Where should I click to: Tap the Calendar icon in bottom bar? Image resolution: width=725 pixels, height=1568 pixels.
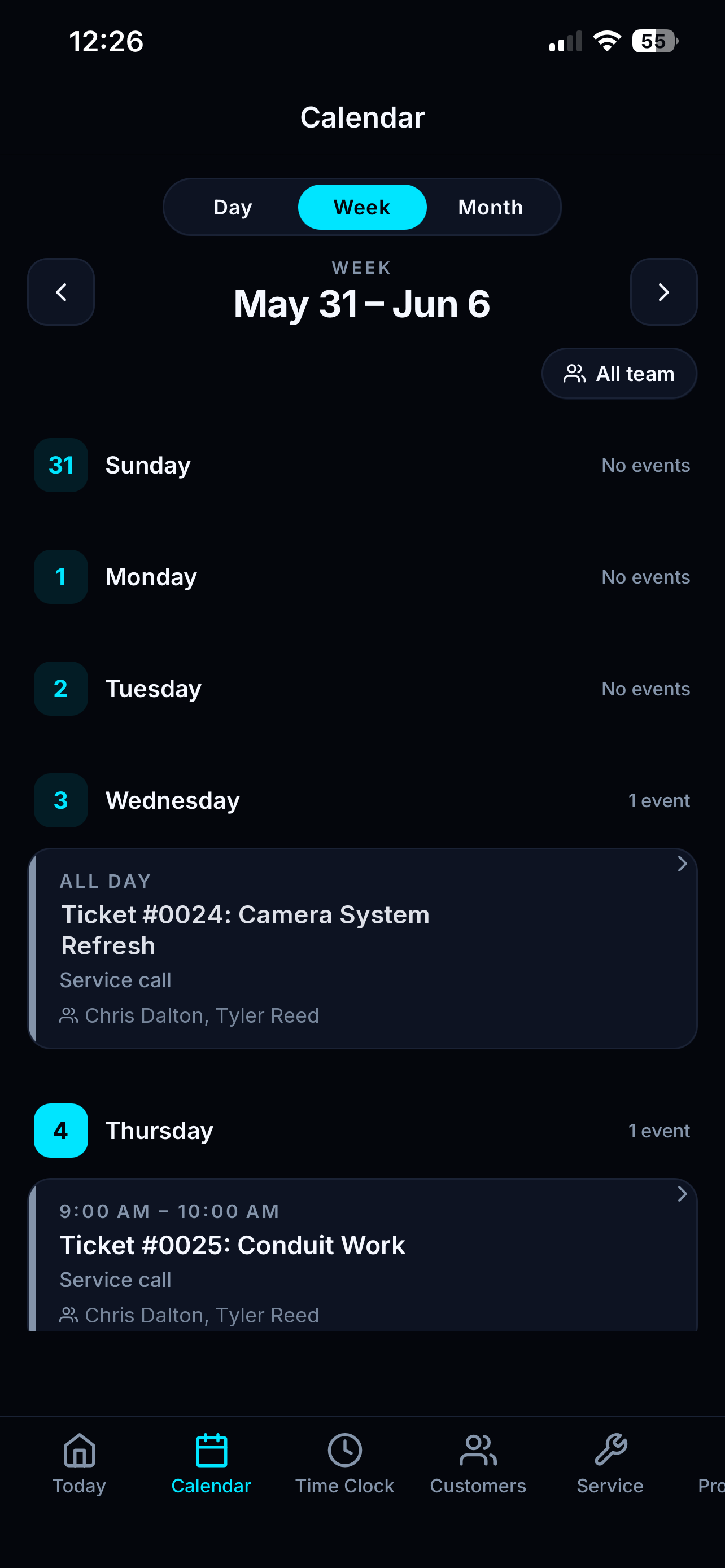[211, 1450]
